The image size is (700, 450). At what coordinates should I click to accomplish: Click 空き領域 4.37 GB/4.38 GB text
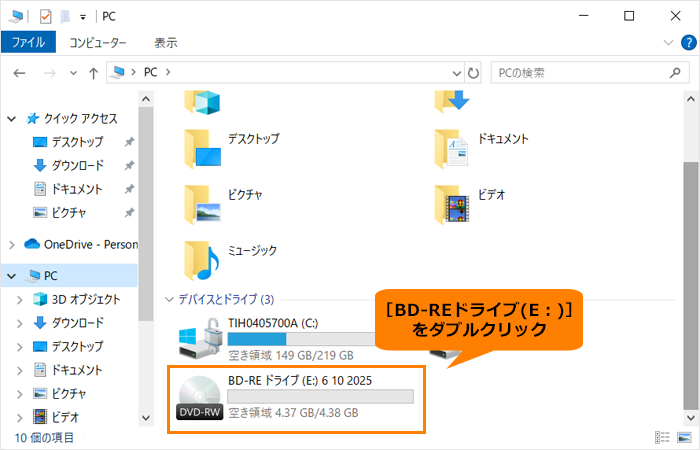[x=293, y=413]
